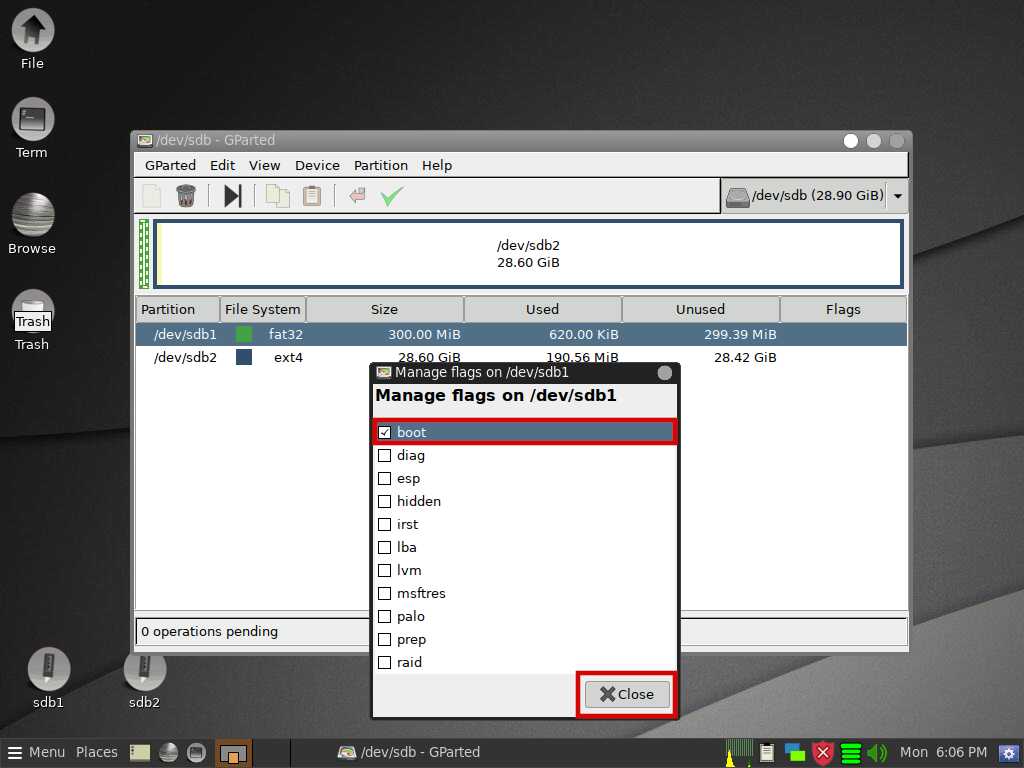The width and height of the screenshot is (1024, 768).
Task: Click the paste partition clipboard icon
Action: (x=312, y=196)
